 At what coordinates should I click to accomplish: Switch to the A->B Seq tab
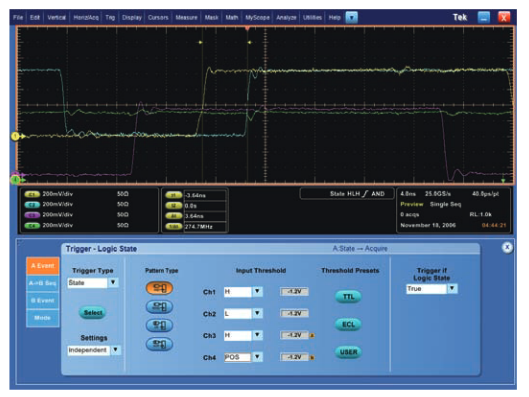pos(43,283)
